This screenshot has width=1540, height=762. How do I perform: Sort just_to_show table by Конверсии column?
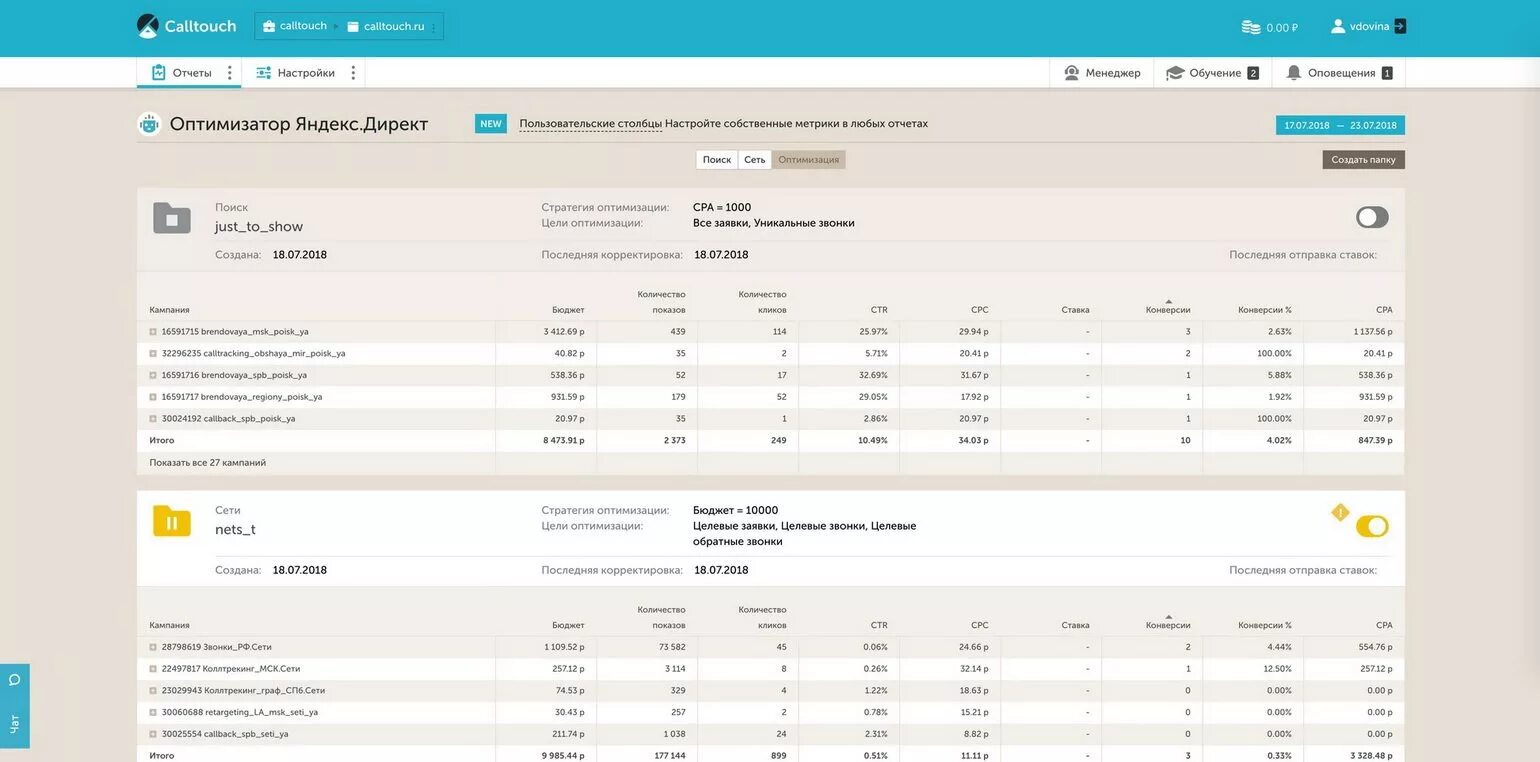pyautogui.click(x=1167, y=310)
